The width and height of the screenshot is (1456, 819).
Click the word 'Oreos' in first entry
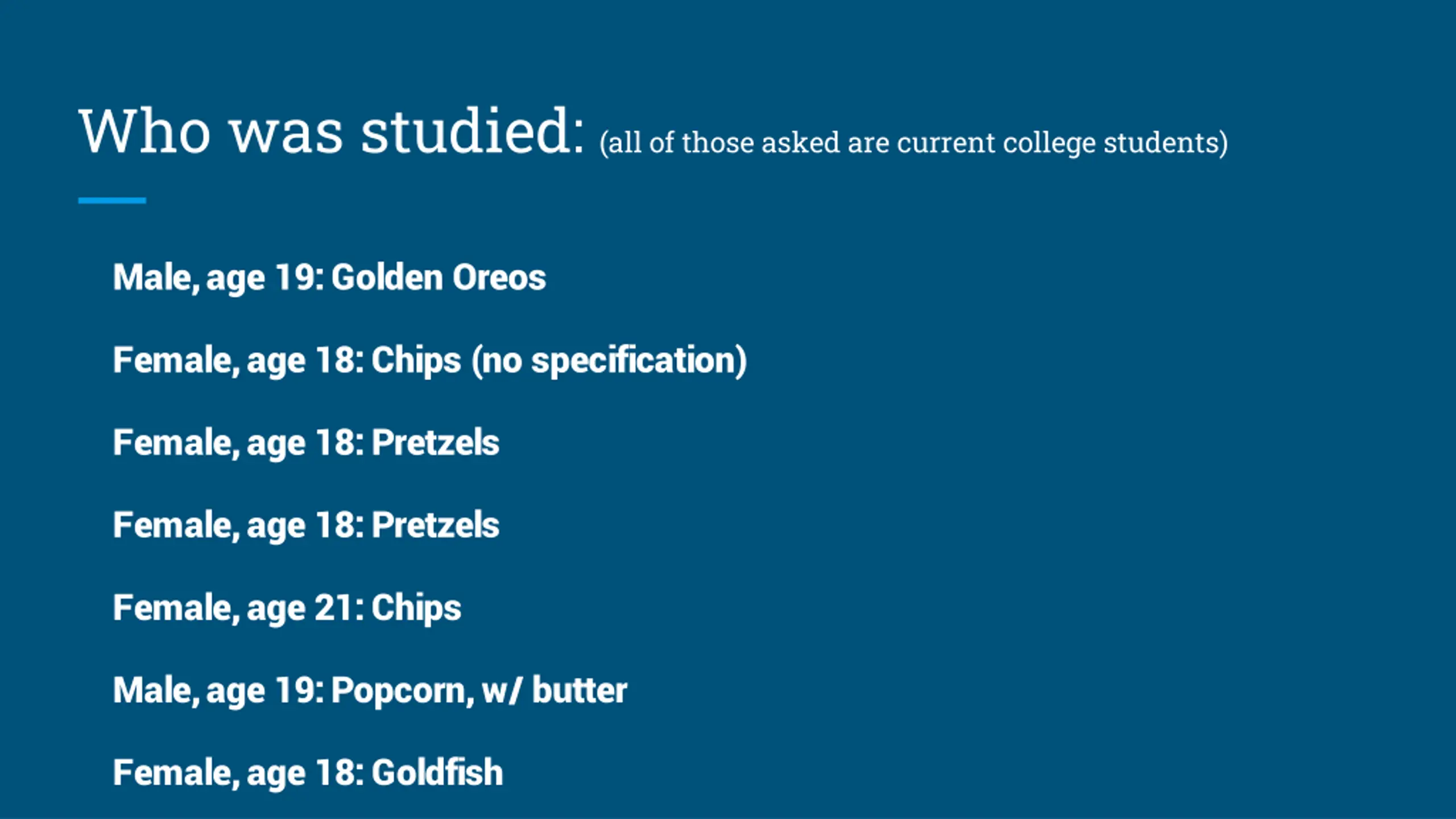[x=499, y=278]
